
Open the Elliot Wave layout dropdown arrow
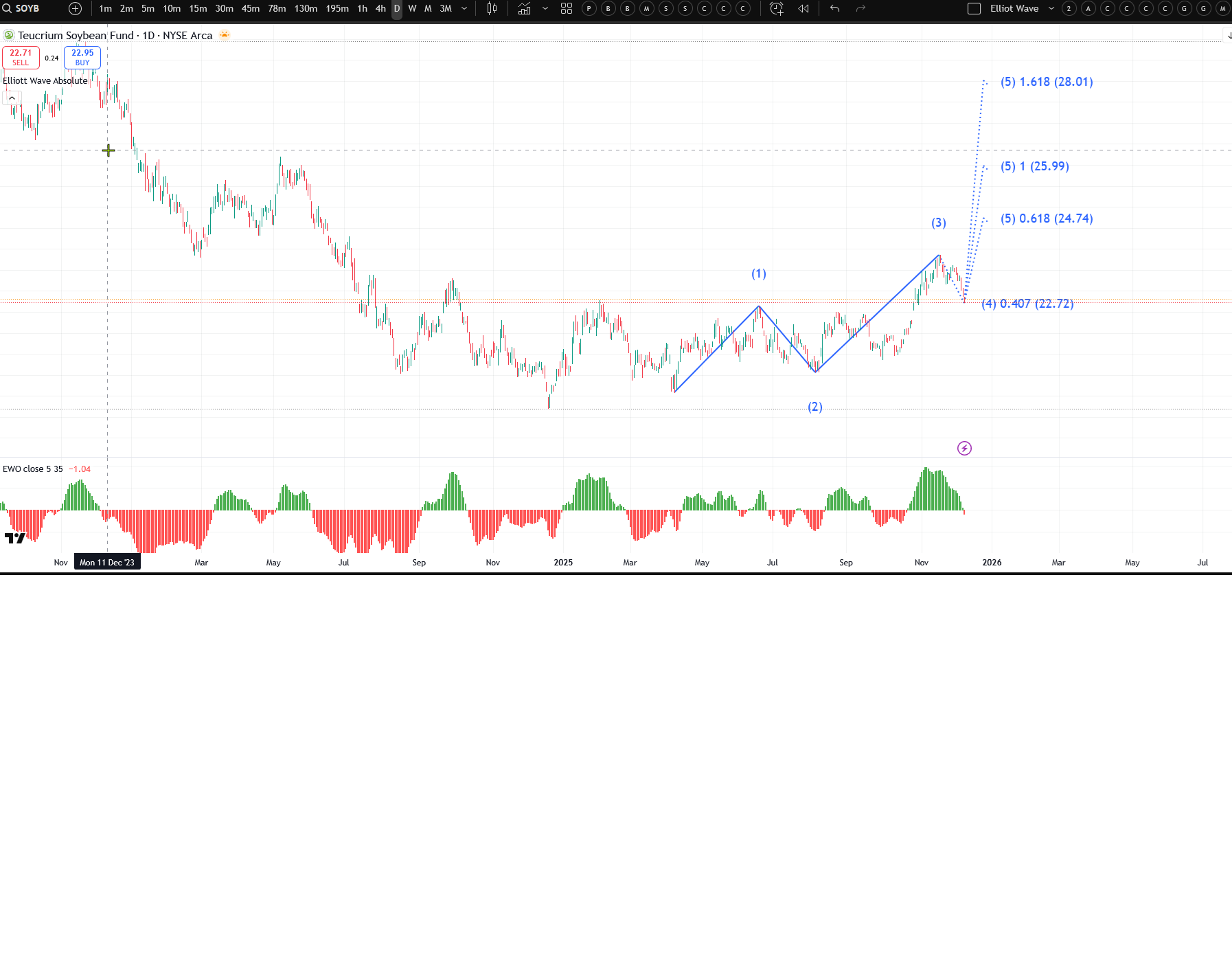(1051, 9)
